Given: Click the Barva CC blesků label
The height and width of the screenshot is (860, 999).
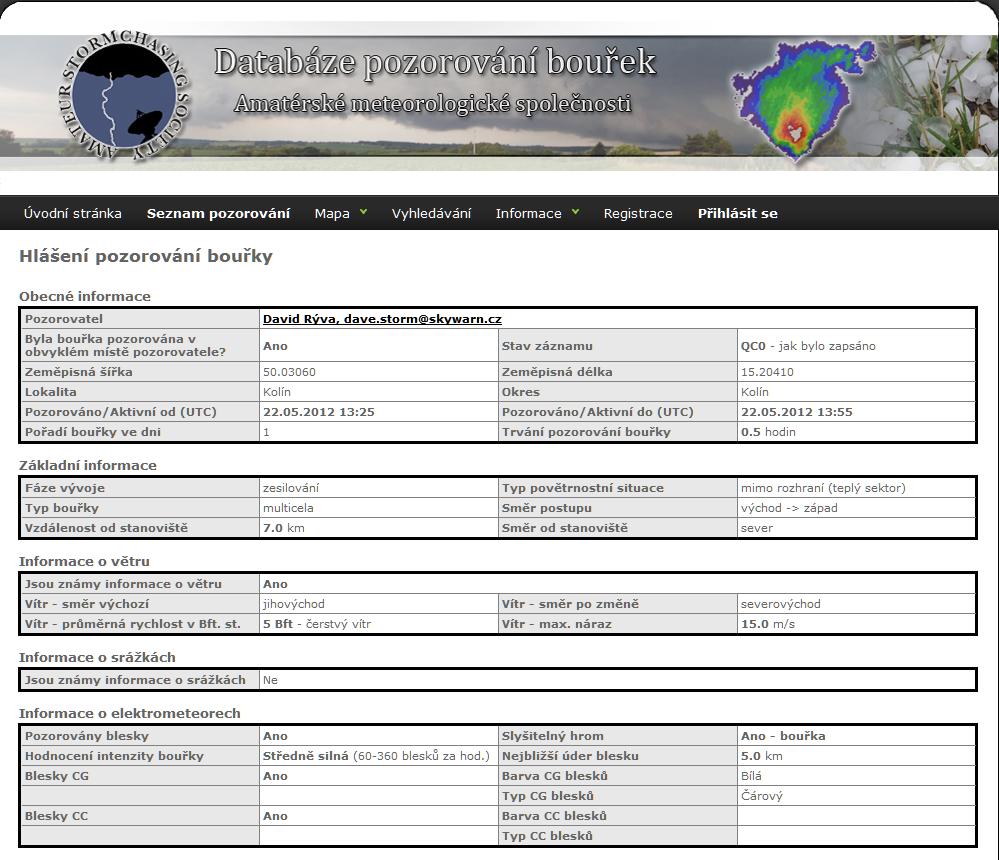Looking at the screenshot, I should (554, 816).
